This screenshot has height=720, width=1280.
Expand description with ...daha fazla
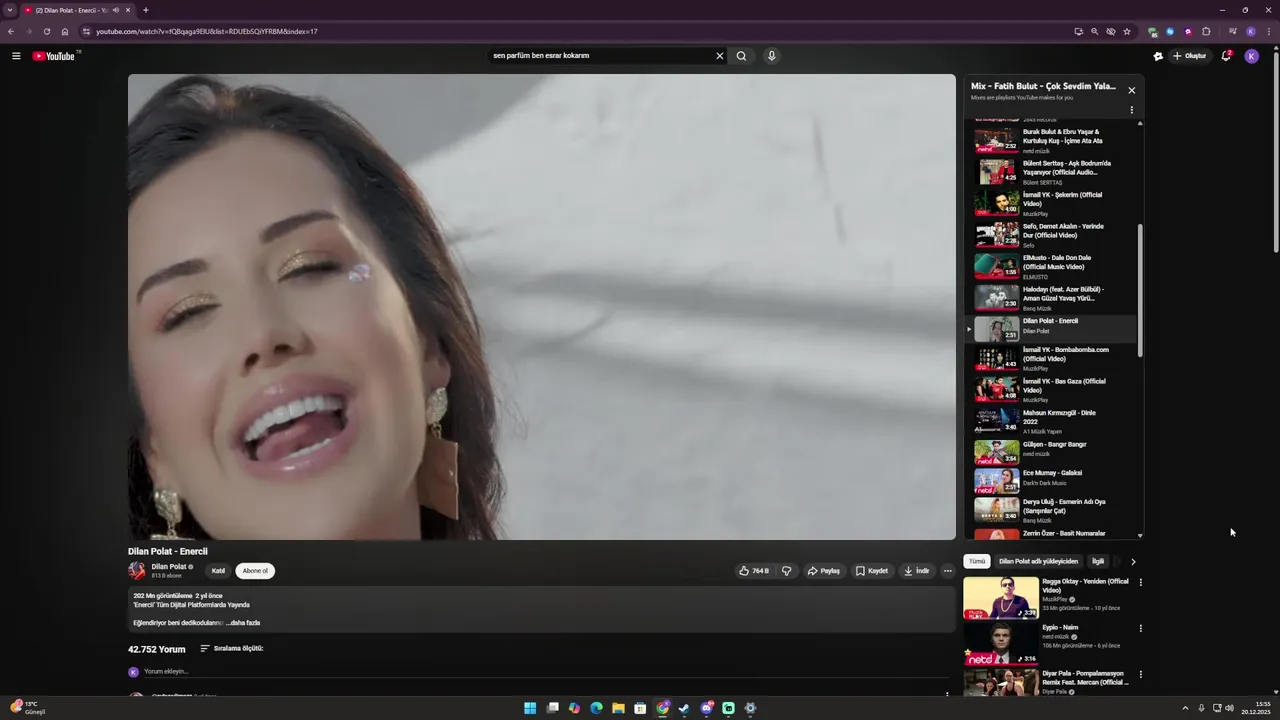pos(243,623)
